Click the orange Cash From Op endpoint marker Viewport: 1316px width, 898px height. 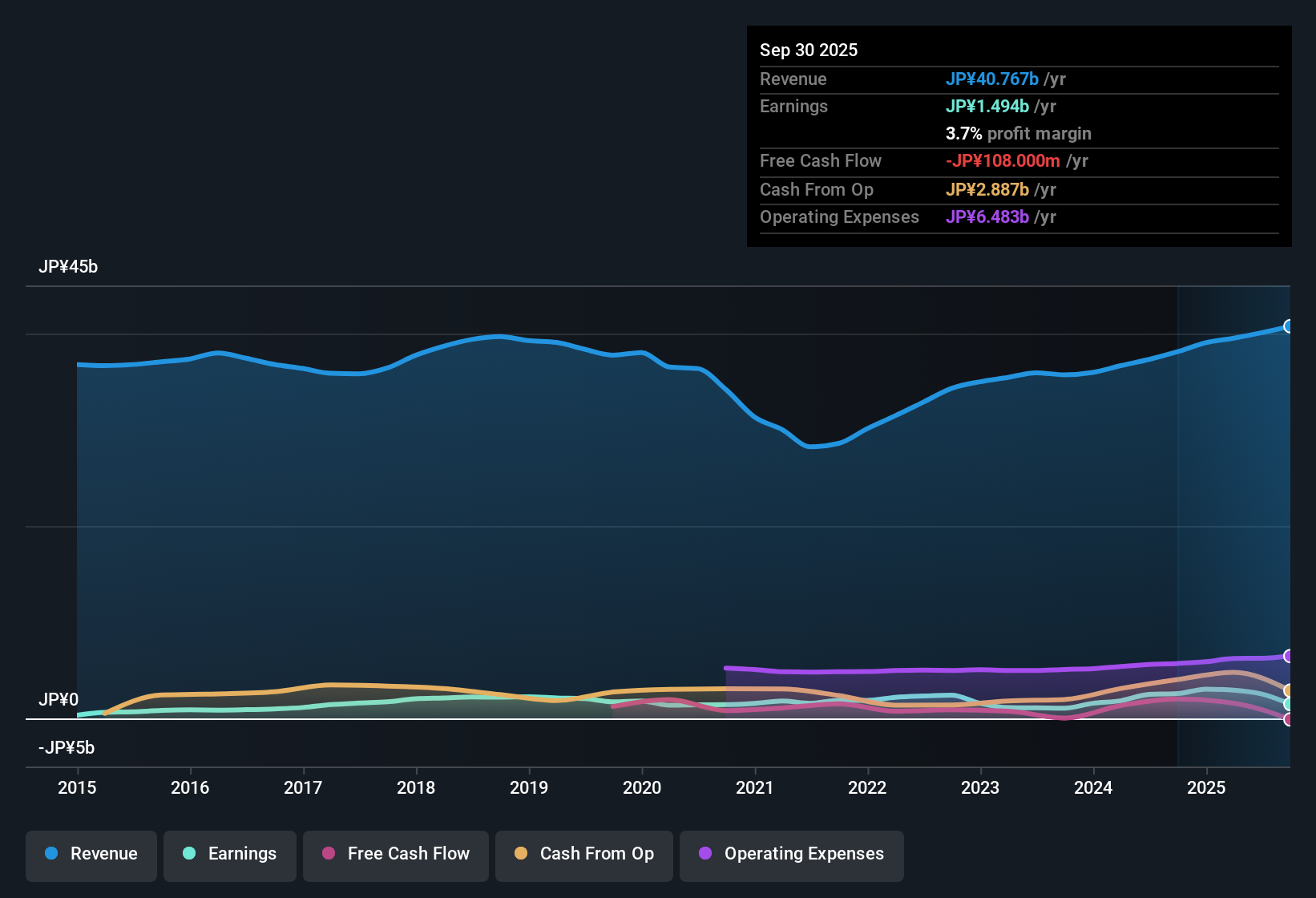(1289, 688)
